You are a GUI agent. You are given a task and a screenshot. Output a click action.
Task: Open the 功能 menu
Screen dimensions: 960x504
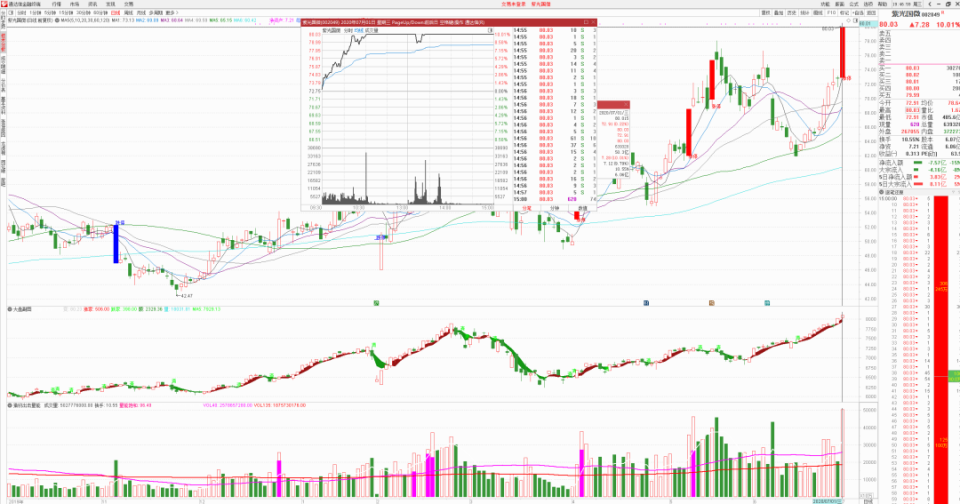tap(825, 4)
